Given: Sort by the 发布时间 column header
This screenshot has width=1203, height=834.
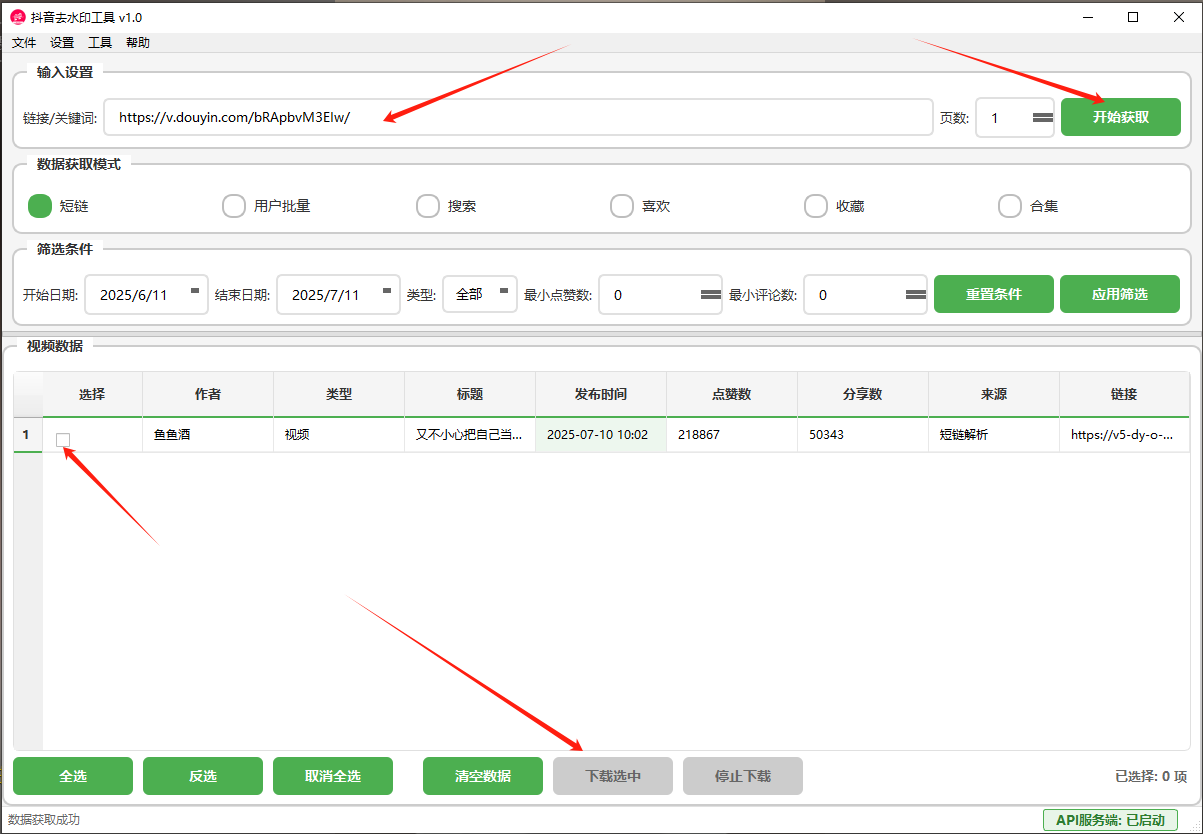Looking at the screenshot, I should coord(601,394).
